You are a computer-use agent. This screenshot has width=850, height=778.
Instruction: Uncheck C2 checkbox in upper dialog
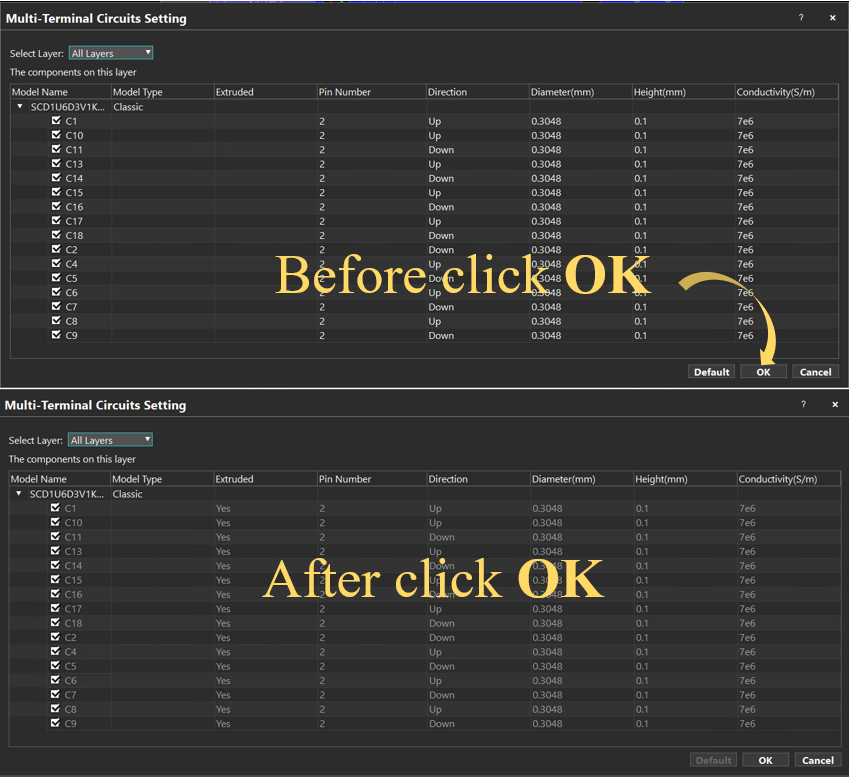click(56, 249)
